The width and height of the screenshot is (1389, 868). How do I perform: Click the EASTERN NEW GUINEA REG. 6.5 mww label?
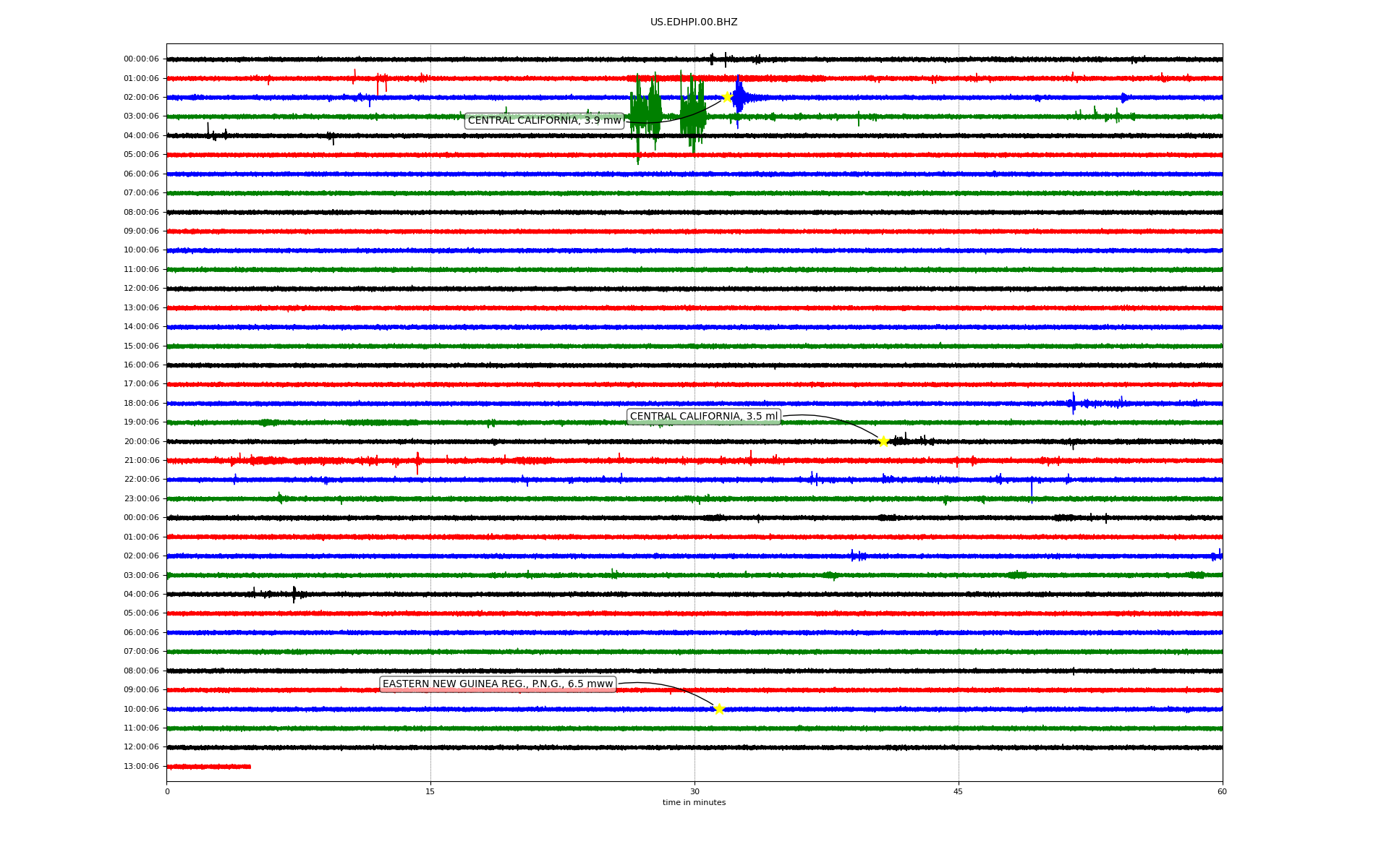tap(498, 684)
